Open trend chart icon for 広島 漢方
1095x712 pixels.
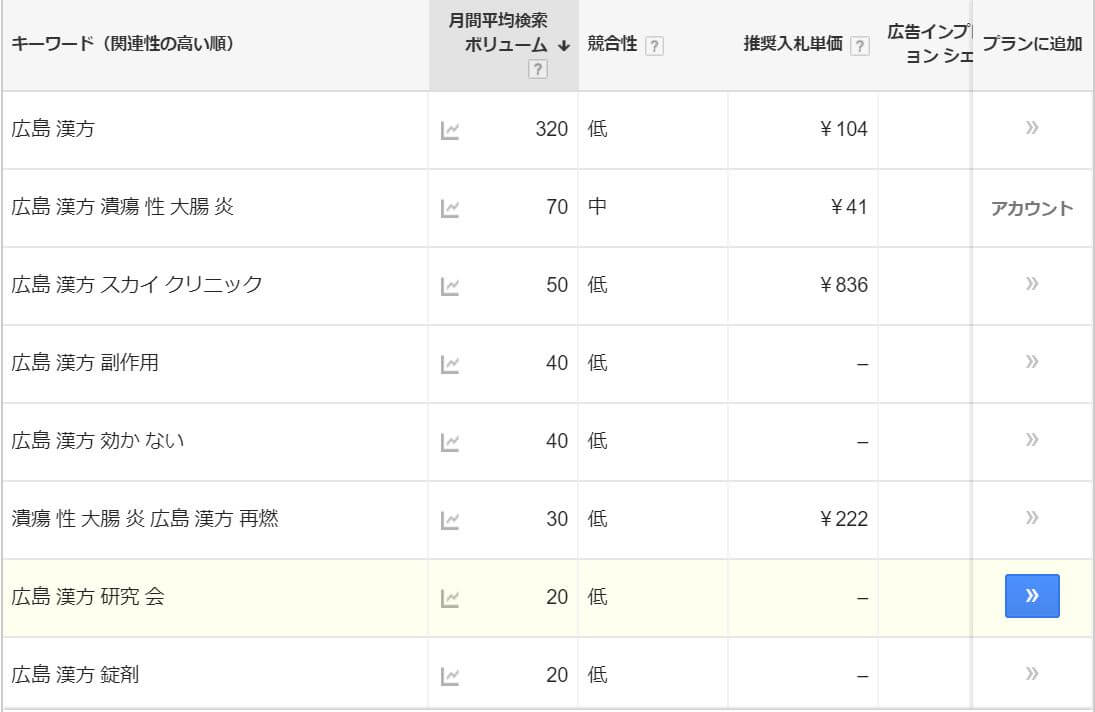pyautogui.click(x=450, y=131)
